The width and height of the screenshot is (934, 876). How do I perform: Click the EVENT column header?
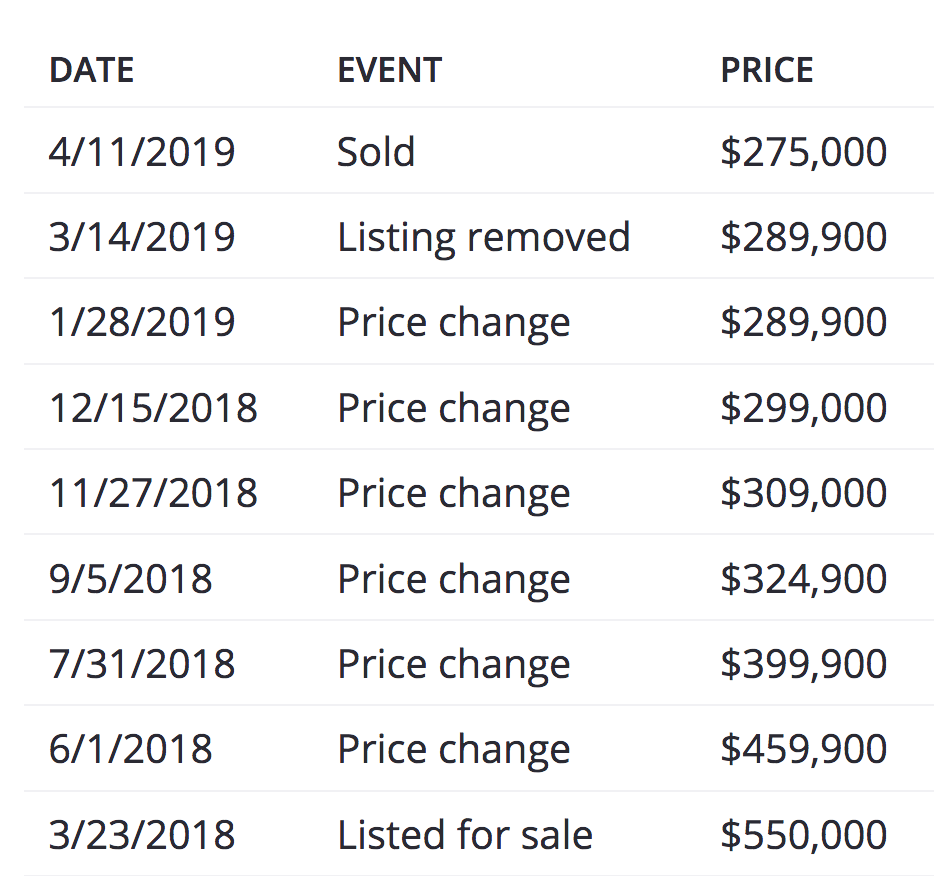coord(389,70)
